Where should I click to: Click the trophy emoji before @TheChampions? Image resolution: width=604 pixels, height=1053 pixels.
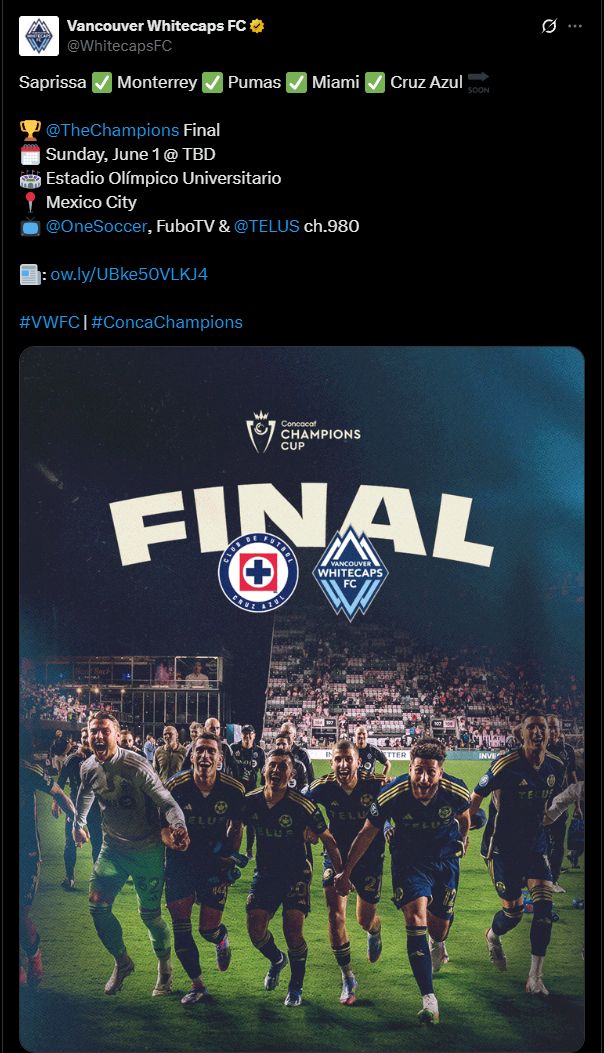pyautogui.click(x=30, y=130)
